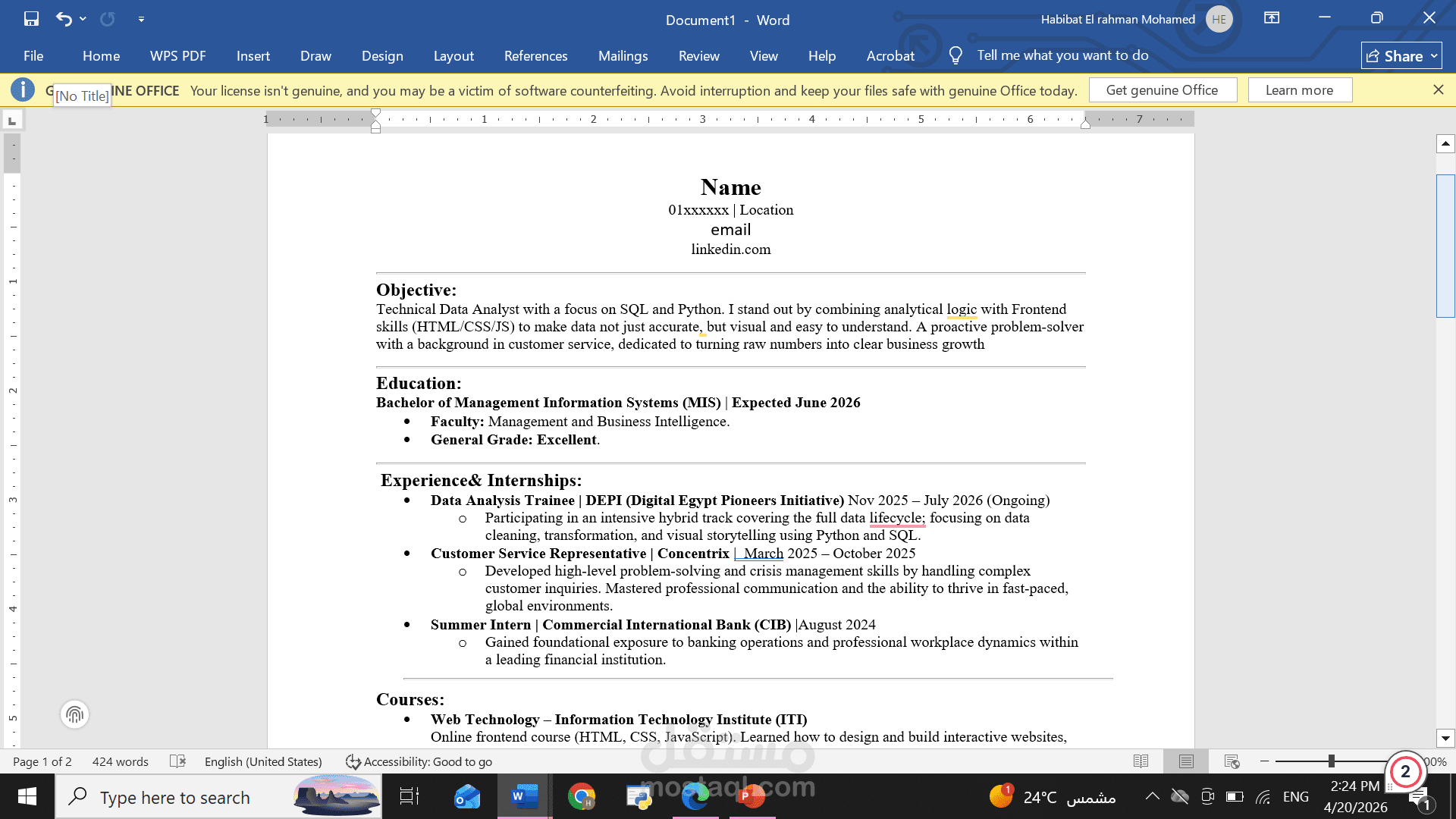
Task: Click the Word icon on taskbar
Action: click(524, 796)
